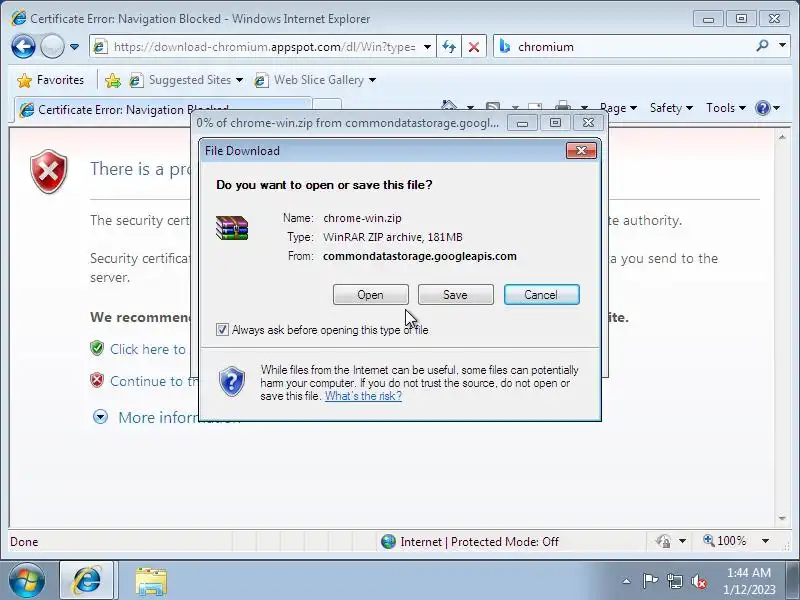The height and width of the screenshot is (600, 800).
Task: Click the muted volume tray icon
Action: [x=698, y=581]
